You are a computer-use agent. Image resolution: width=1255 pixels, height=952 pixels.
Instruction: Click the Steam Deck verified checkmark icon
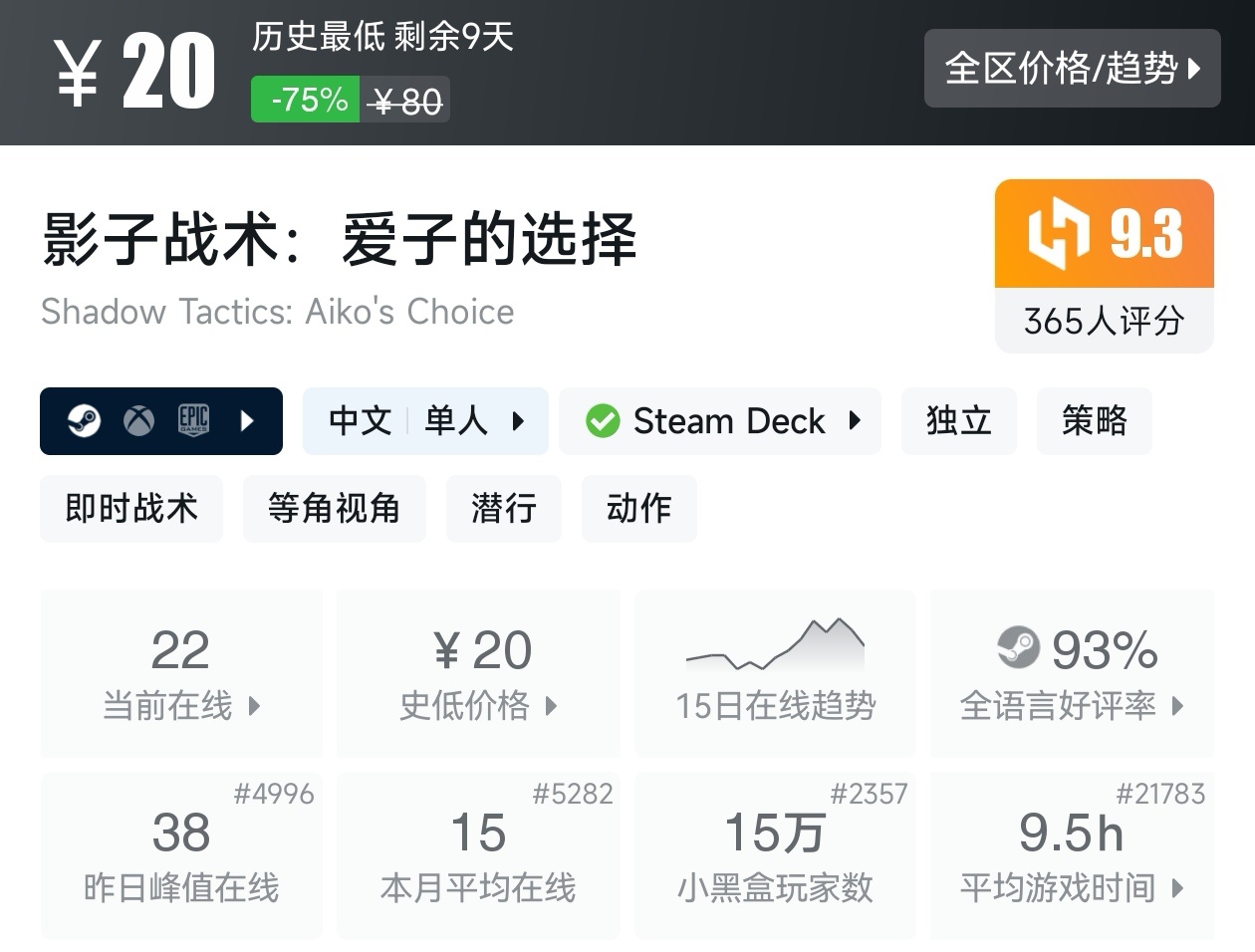point(603,421)
